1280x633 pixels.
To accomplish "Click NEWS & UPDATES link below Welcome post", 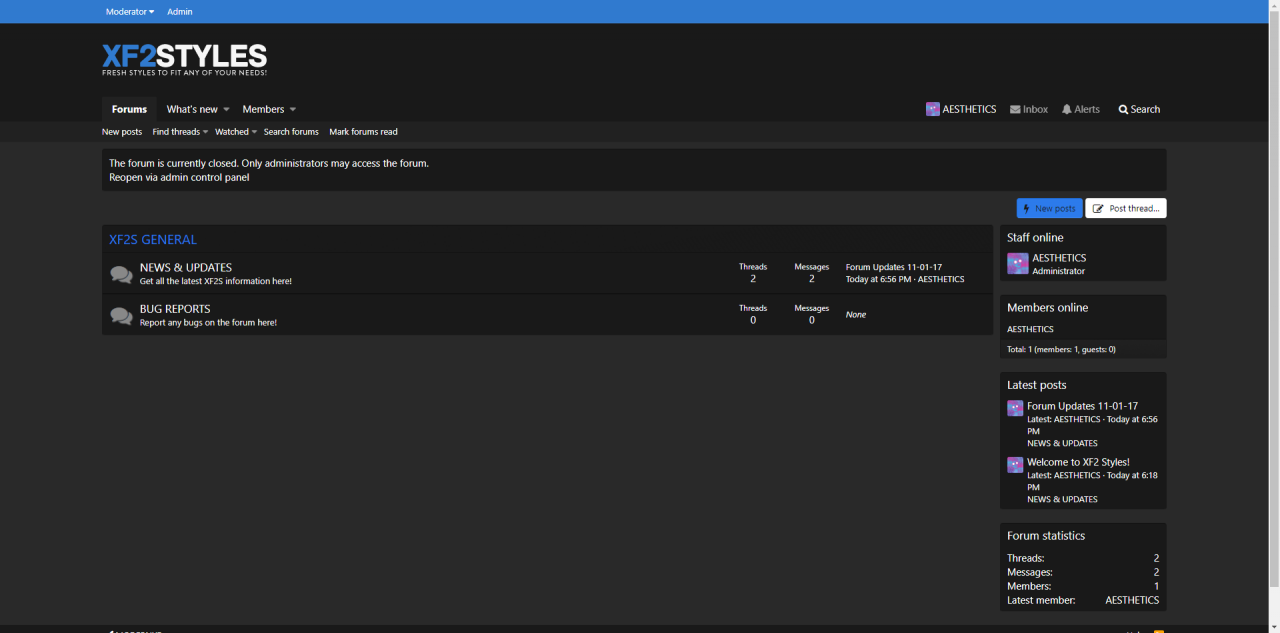I will pos(1062,499).
